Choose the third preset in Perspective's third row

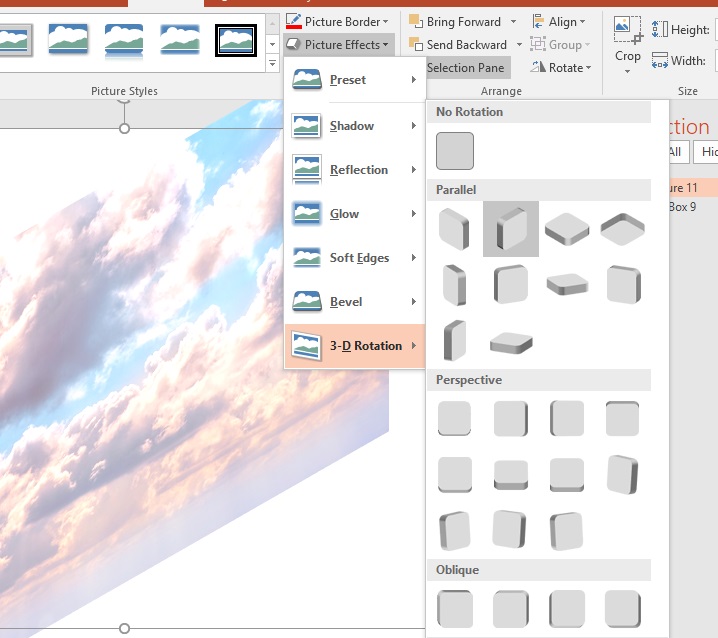click(x=566, y=531)
